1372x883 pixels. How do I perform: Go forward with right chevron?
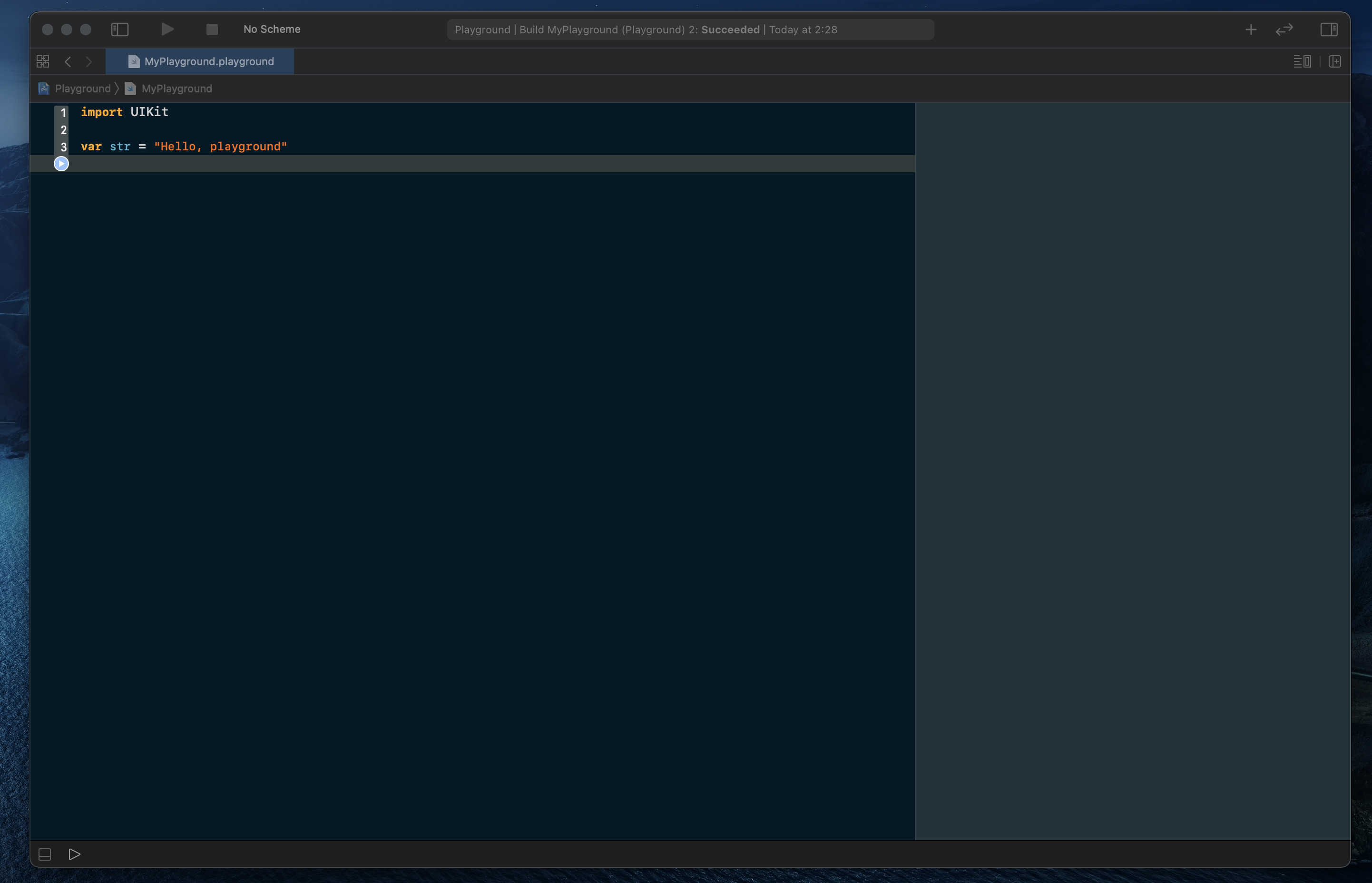pyautogui.click(x=89, y=61)
